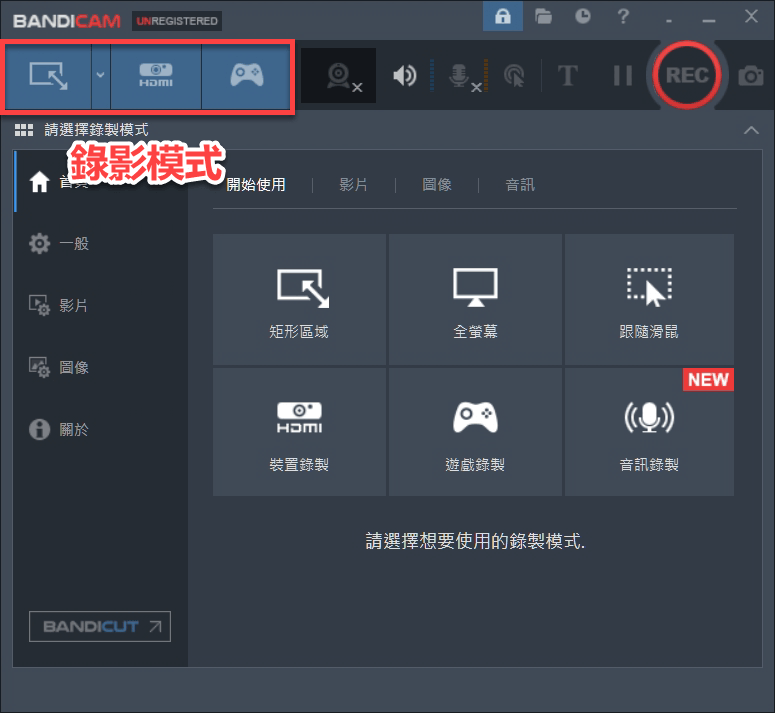Open screen recording mode dropdown arrow

(x=100, y=76)
